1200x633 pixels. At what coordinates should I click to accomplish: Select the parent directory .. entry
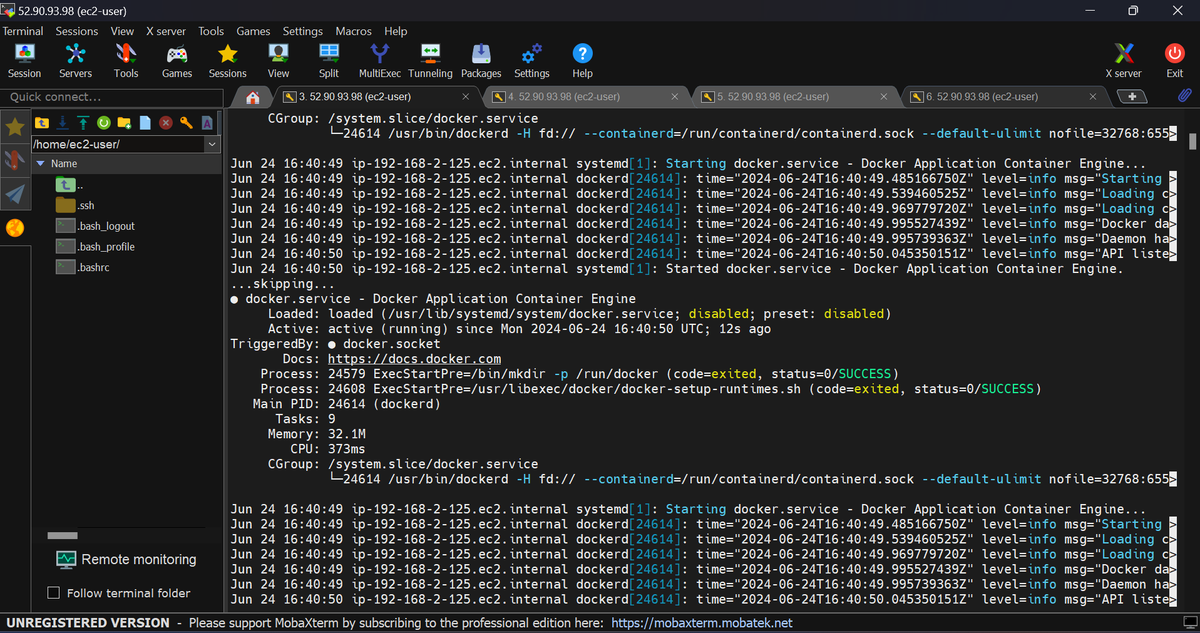point(68,185)
